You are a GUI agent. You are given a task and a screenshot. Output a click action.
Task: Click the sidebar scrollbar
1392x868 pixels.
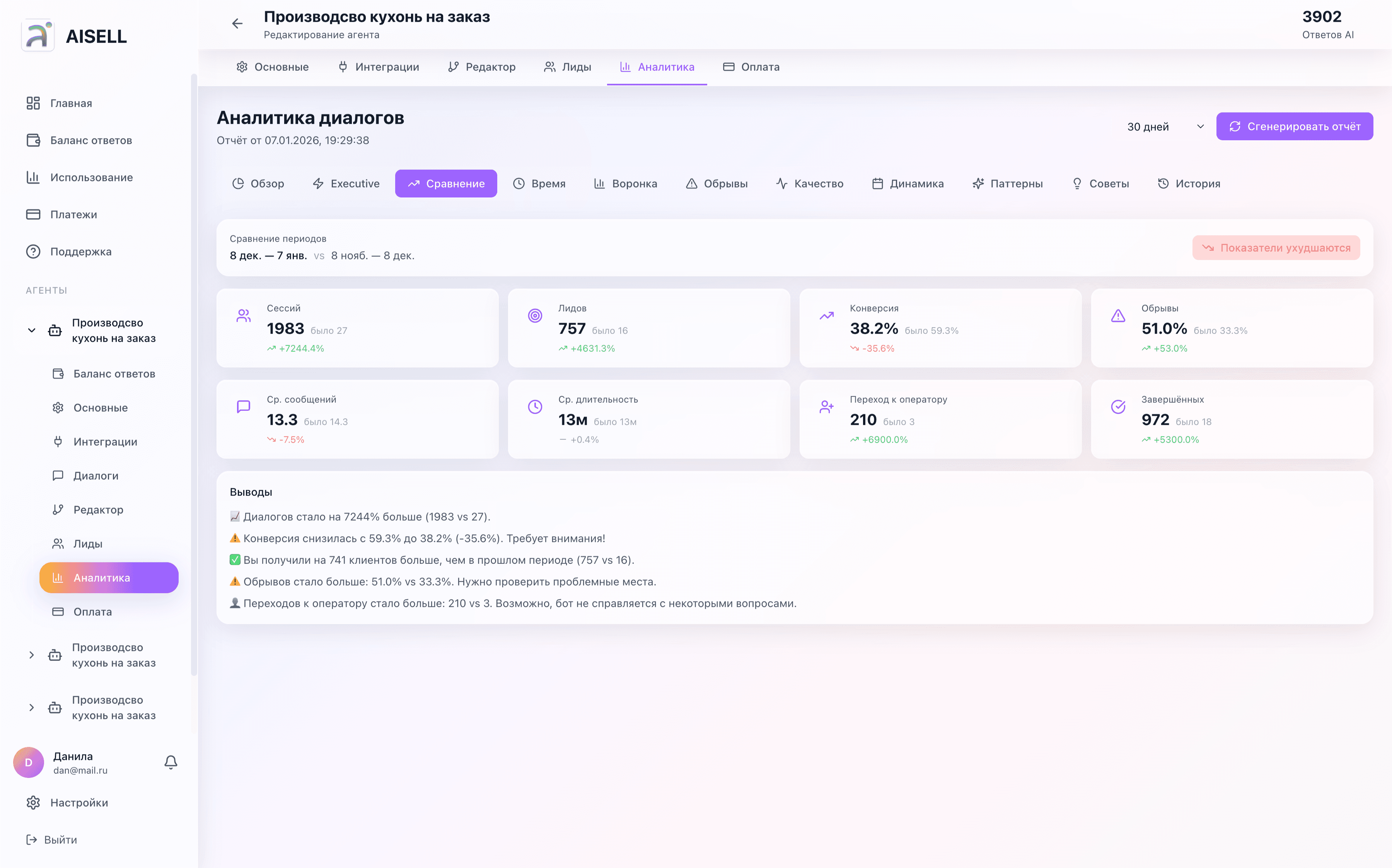(193, 373)
